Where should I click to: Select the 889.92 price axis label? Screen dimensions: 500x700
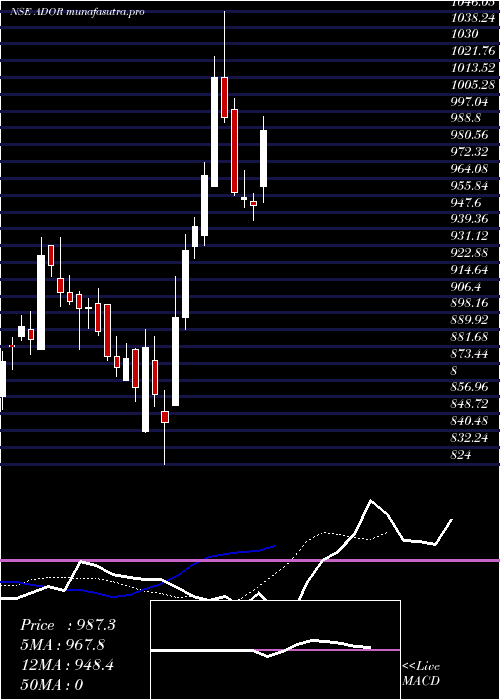pos(470,320)
